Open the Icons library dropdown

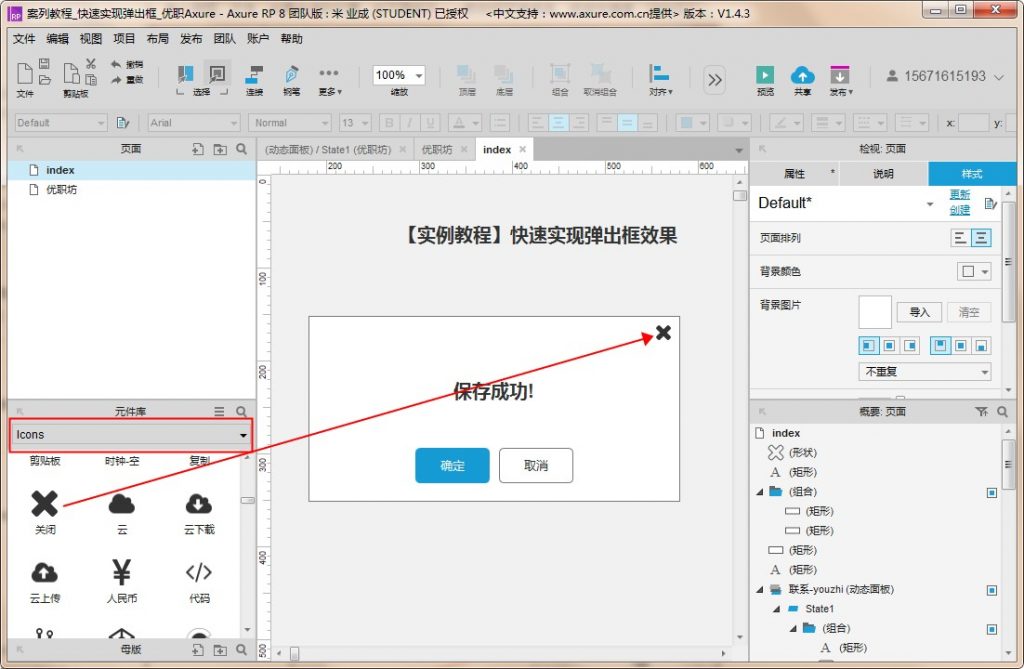[x=131, y=435]
